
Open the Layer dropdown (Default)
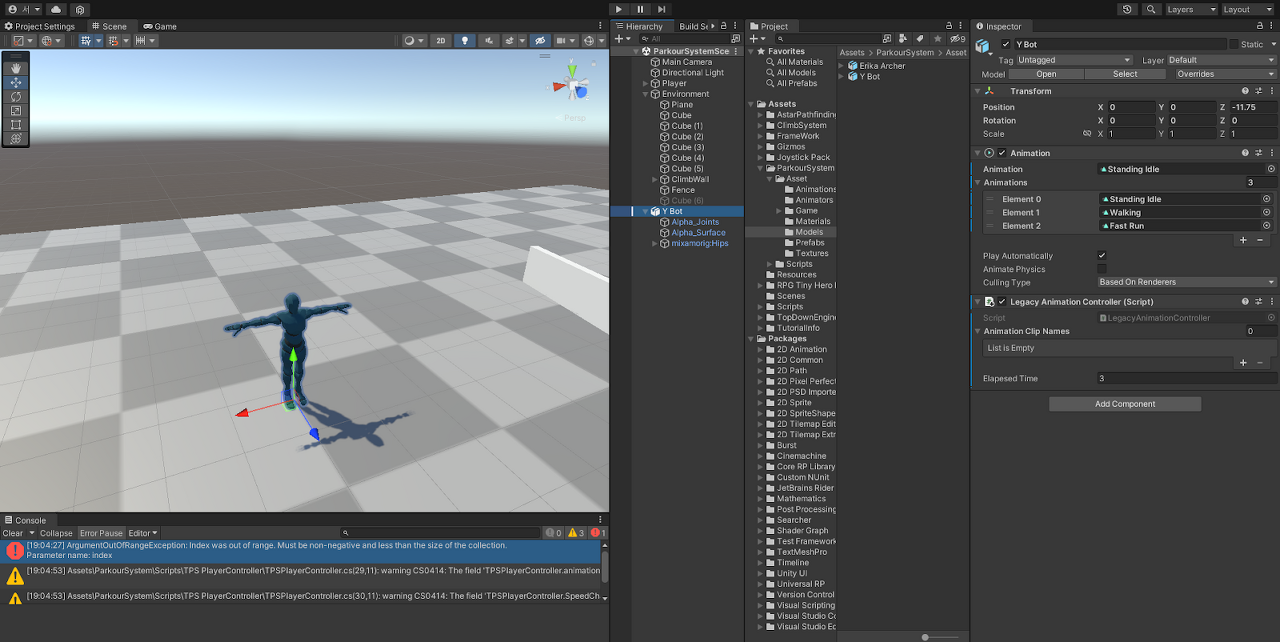click(x=1222, y=60)
